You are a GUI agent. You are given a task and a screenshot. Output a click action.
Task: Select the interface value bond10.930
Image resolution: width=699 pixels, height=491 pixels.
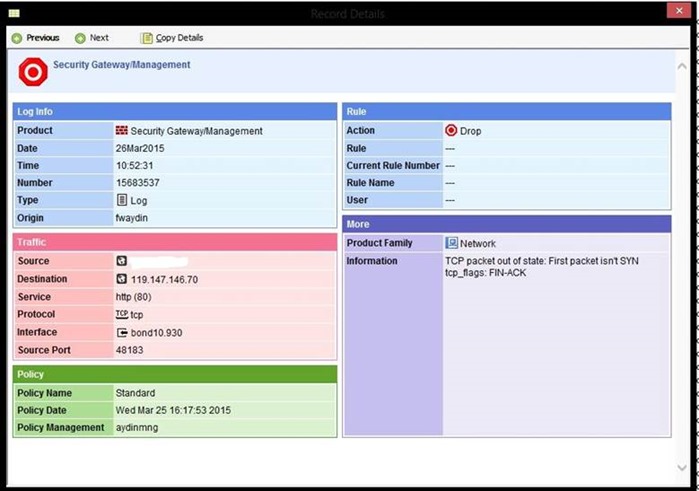tap(156, 333)
